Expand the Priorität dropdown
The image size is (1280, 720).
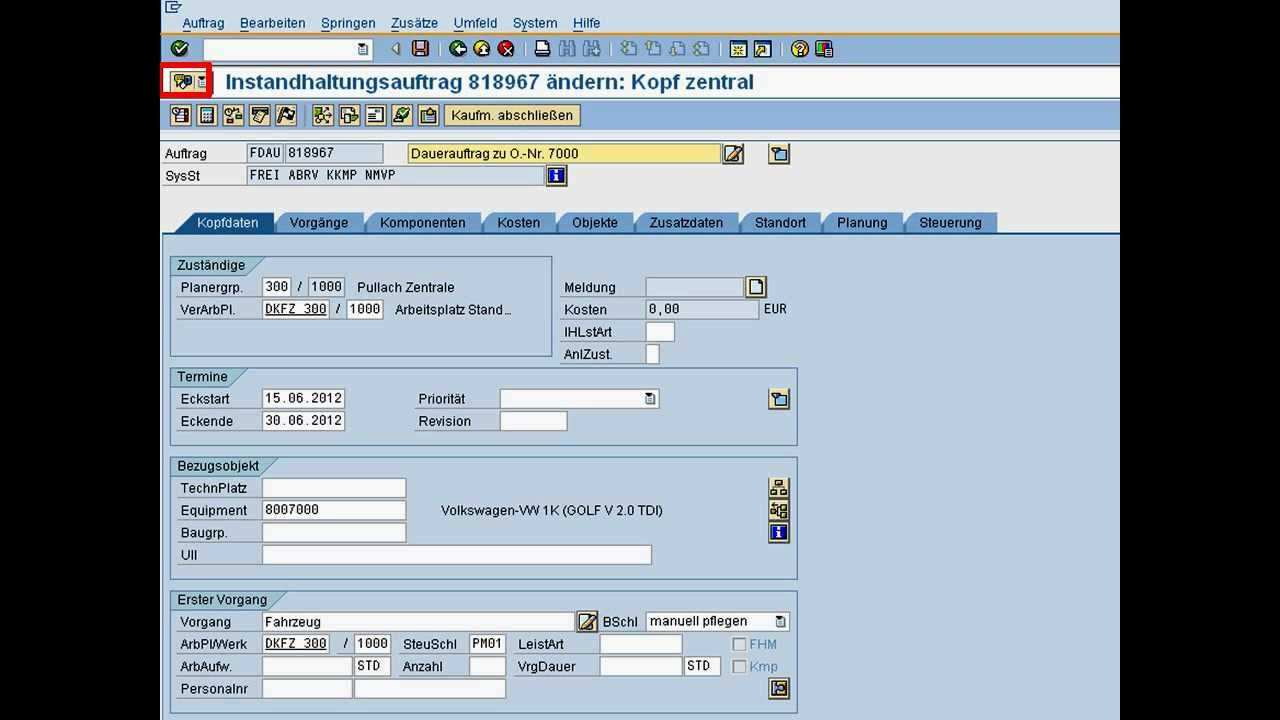[x=650, y=399]
